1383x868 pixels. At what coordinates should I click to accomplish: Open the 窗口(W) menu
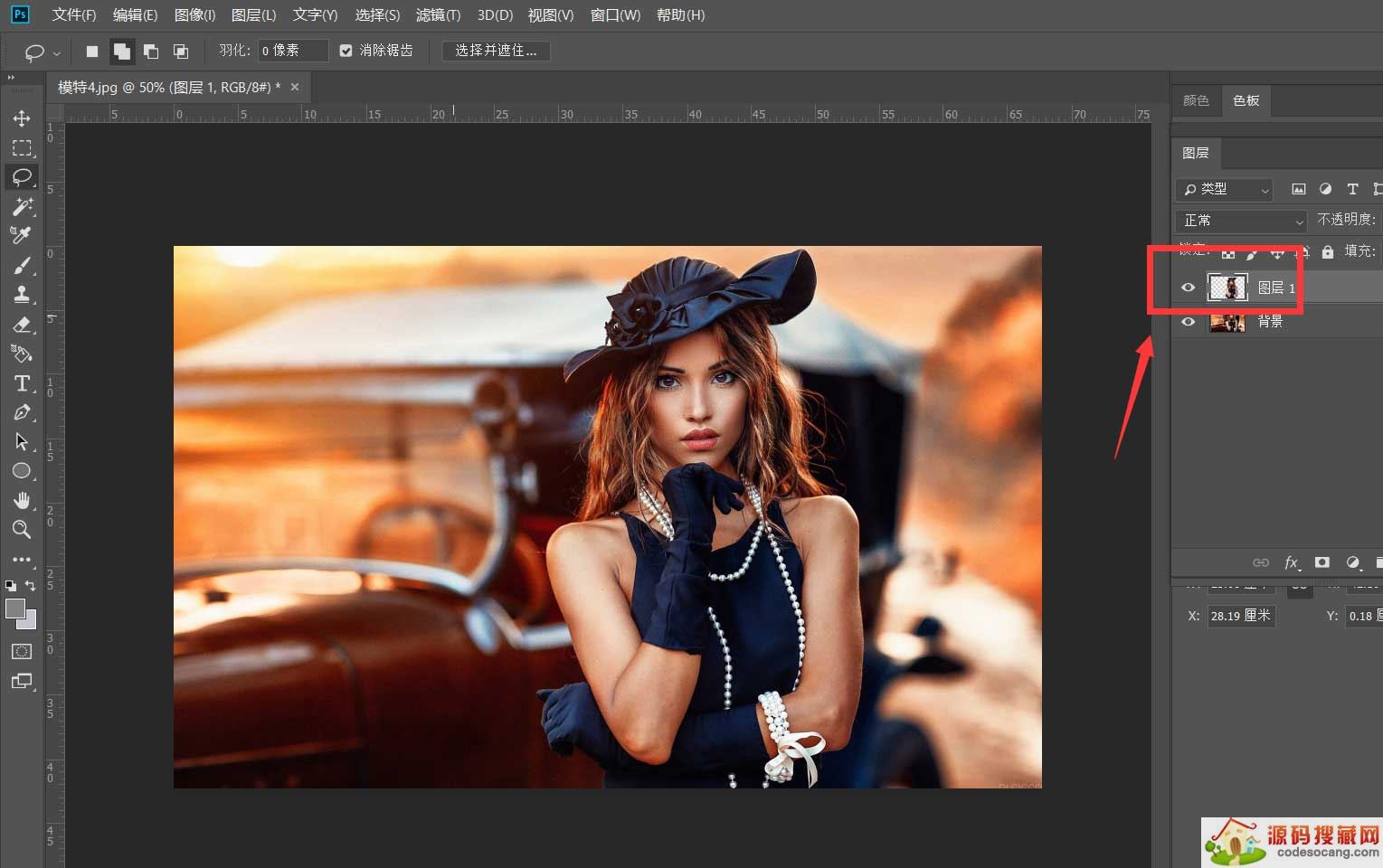pyautogui.click(x=615, y=15)
